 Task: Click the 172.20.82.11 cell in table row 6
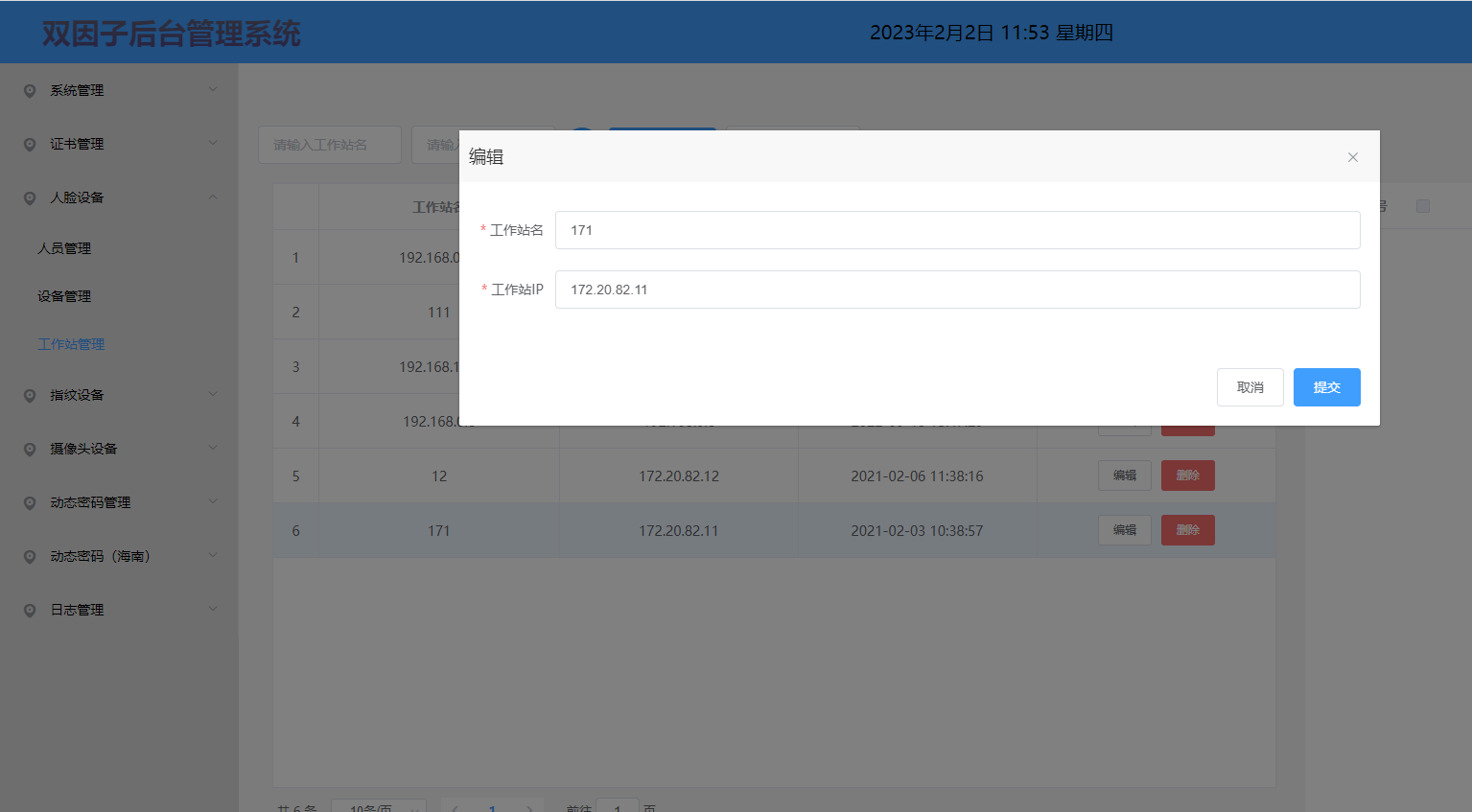[679, 531]
